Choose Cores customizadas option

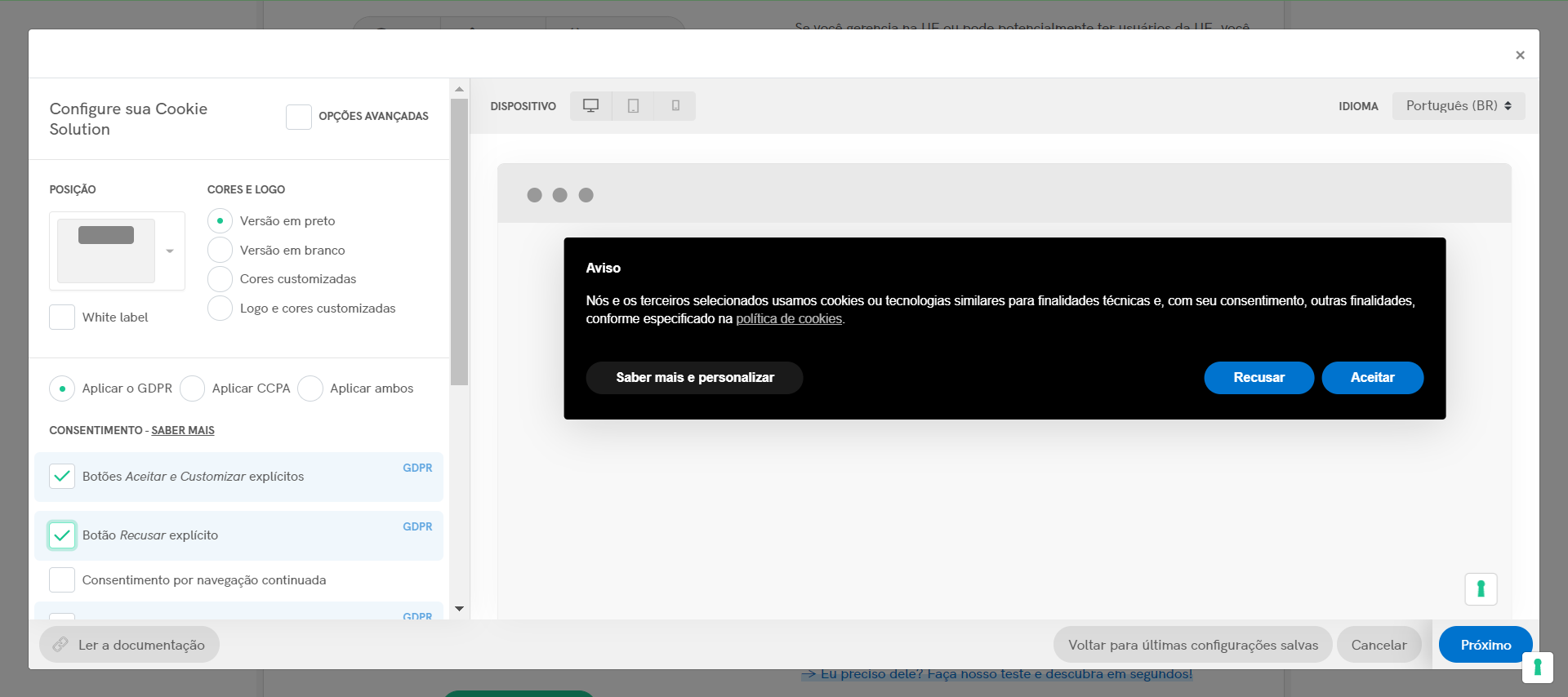tap(220, 279)
